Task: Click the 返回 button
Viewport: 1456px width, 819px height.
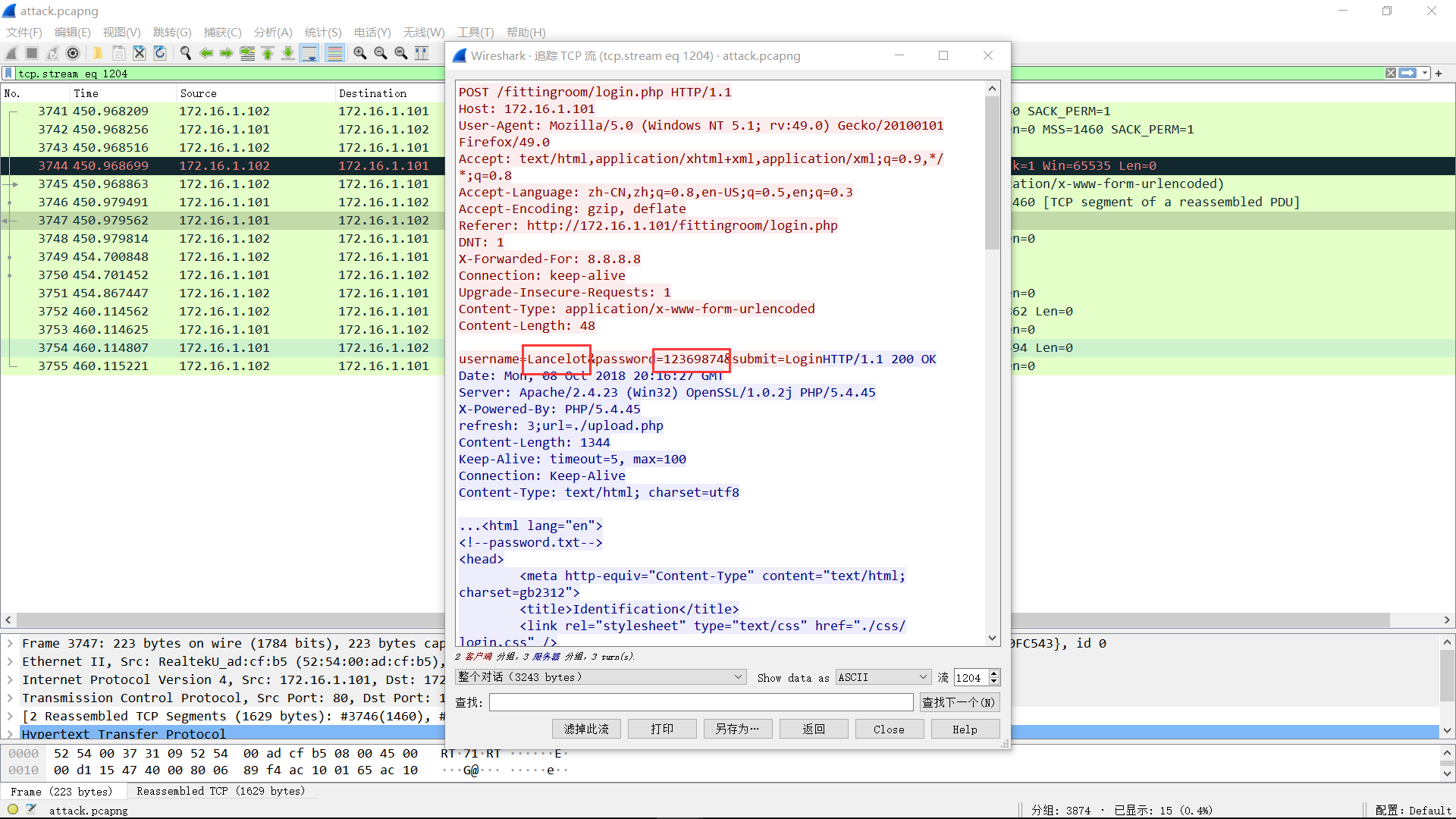Action: [814, 729]
